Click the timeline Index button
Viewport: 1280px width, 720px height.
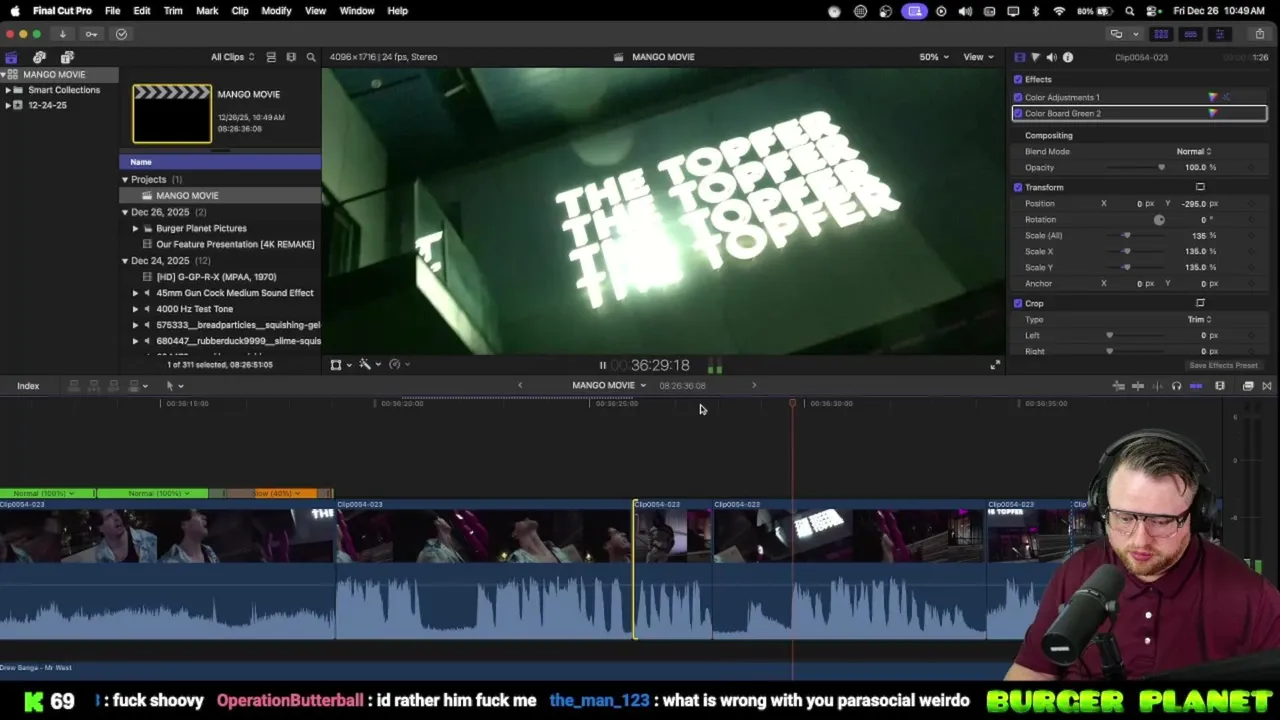point(28,386)
